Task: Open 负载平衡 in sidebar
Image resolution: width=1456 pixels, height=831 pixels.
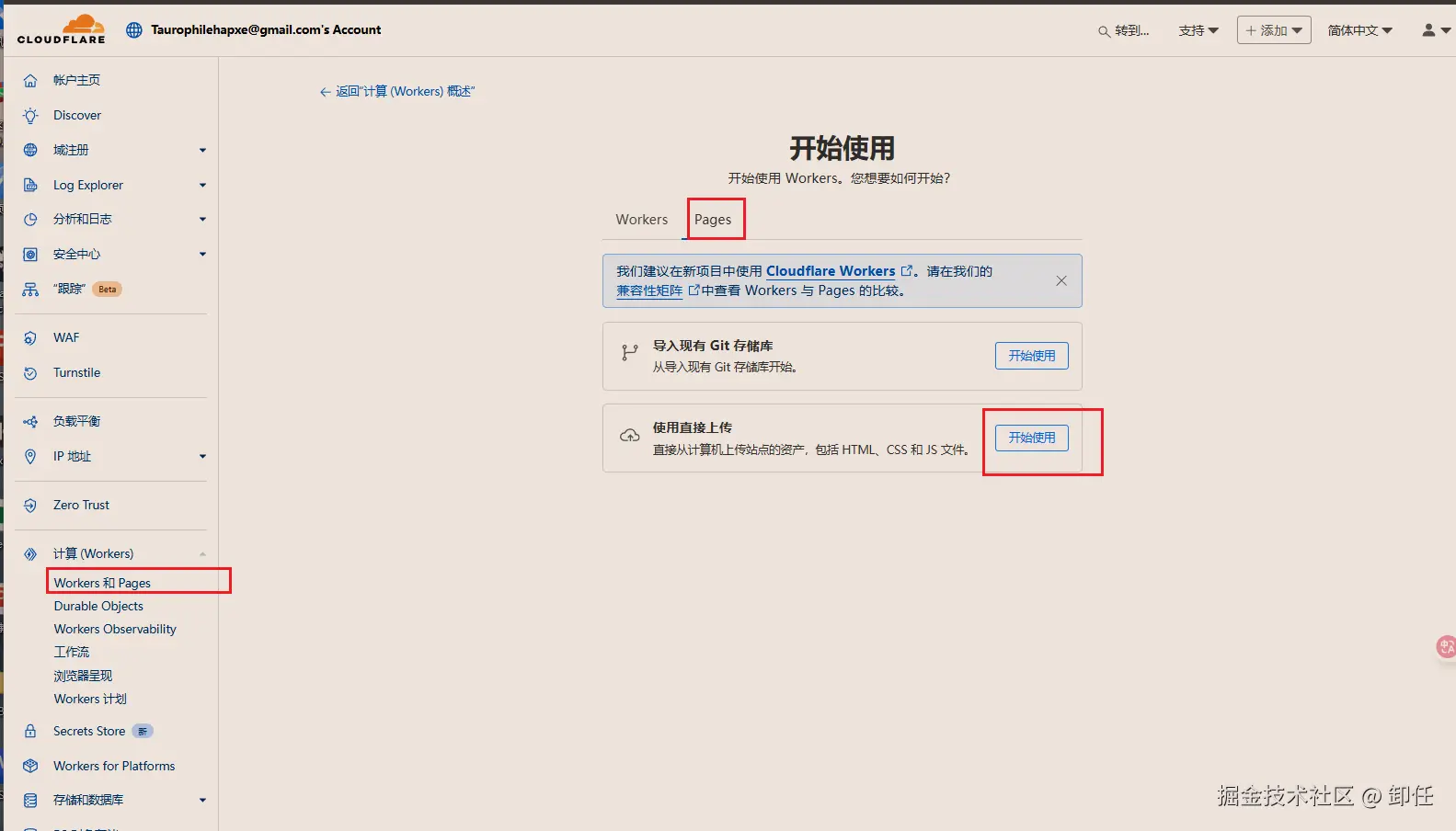Action: (76, 422)
